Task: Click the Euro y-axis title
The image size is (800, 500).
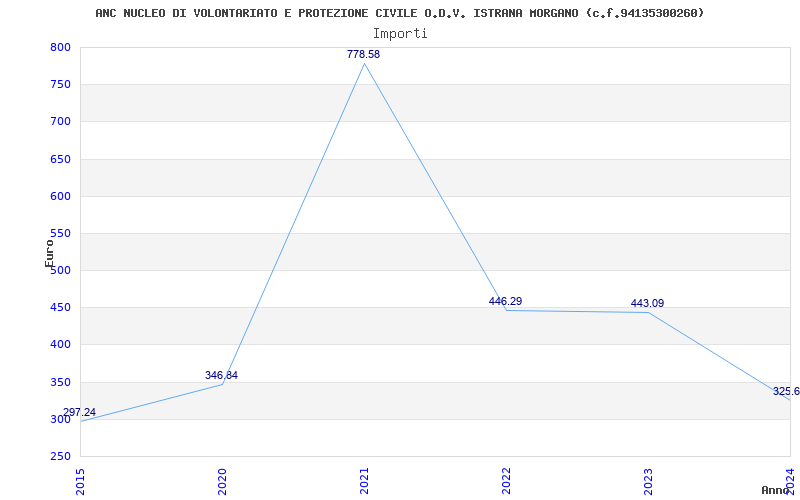Action: click(49, 253)
